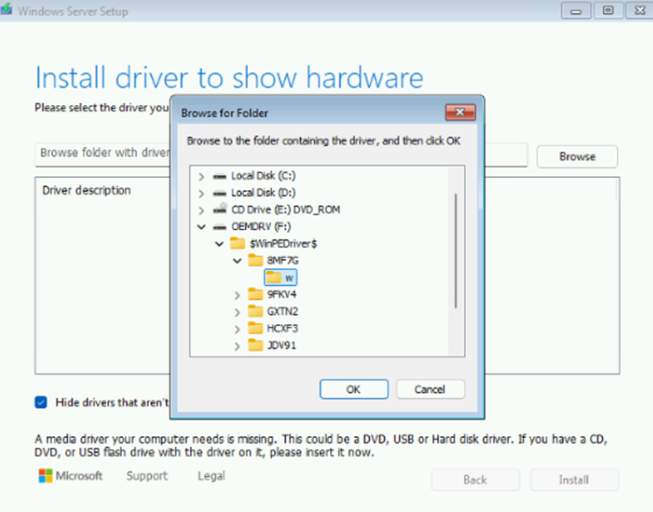
Task: Click the CD Drive (E:) disc icon
Action: [219, 209]
